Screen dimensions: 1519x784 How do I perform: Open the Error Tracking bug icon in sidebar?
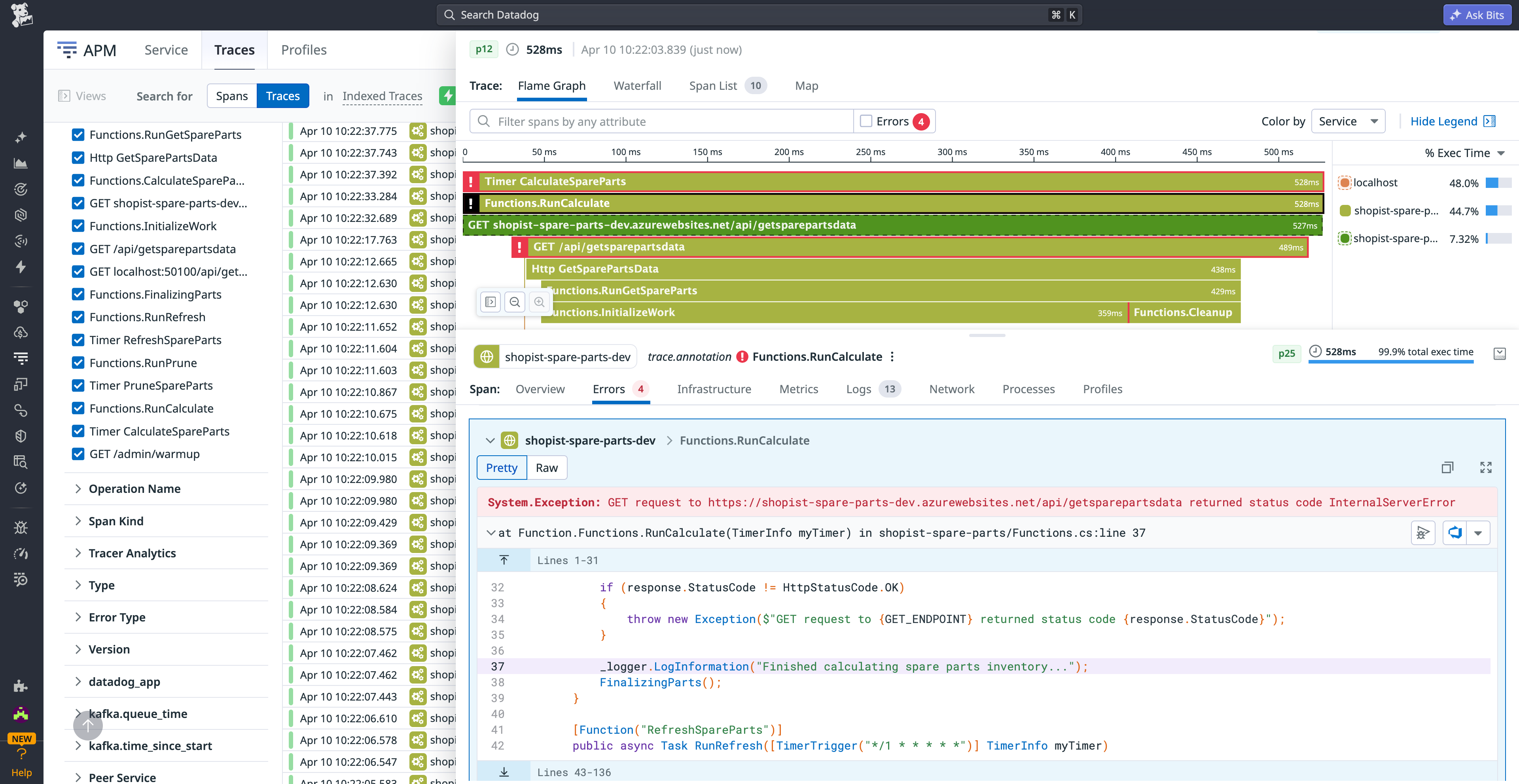tap(21, 528)
